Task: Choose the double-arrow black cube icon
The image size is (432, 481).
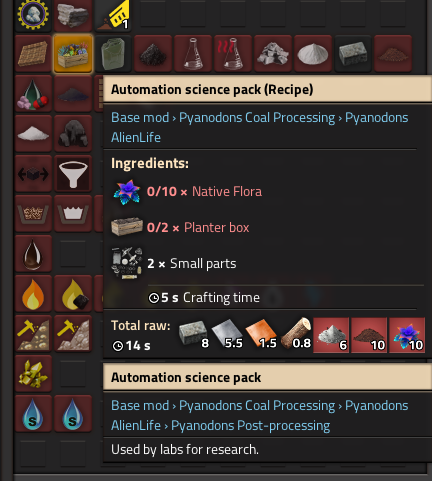Action: (33, 174)
